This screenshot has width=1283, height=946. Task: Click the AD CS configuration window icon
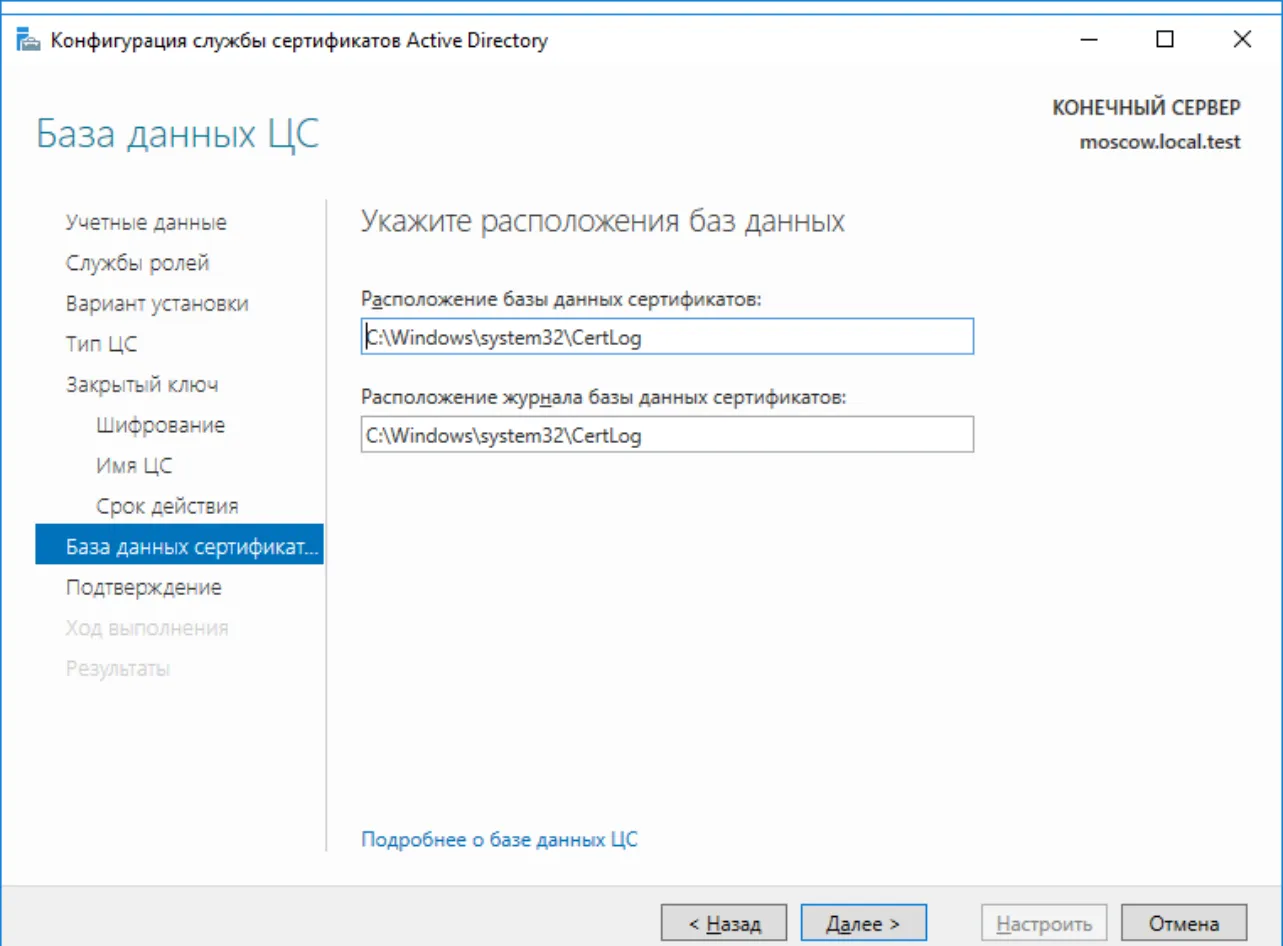29,41
